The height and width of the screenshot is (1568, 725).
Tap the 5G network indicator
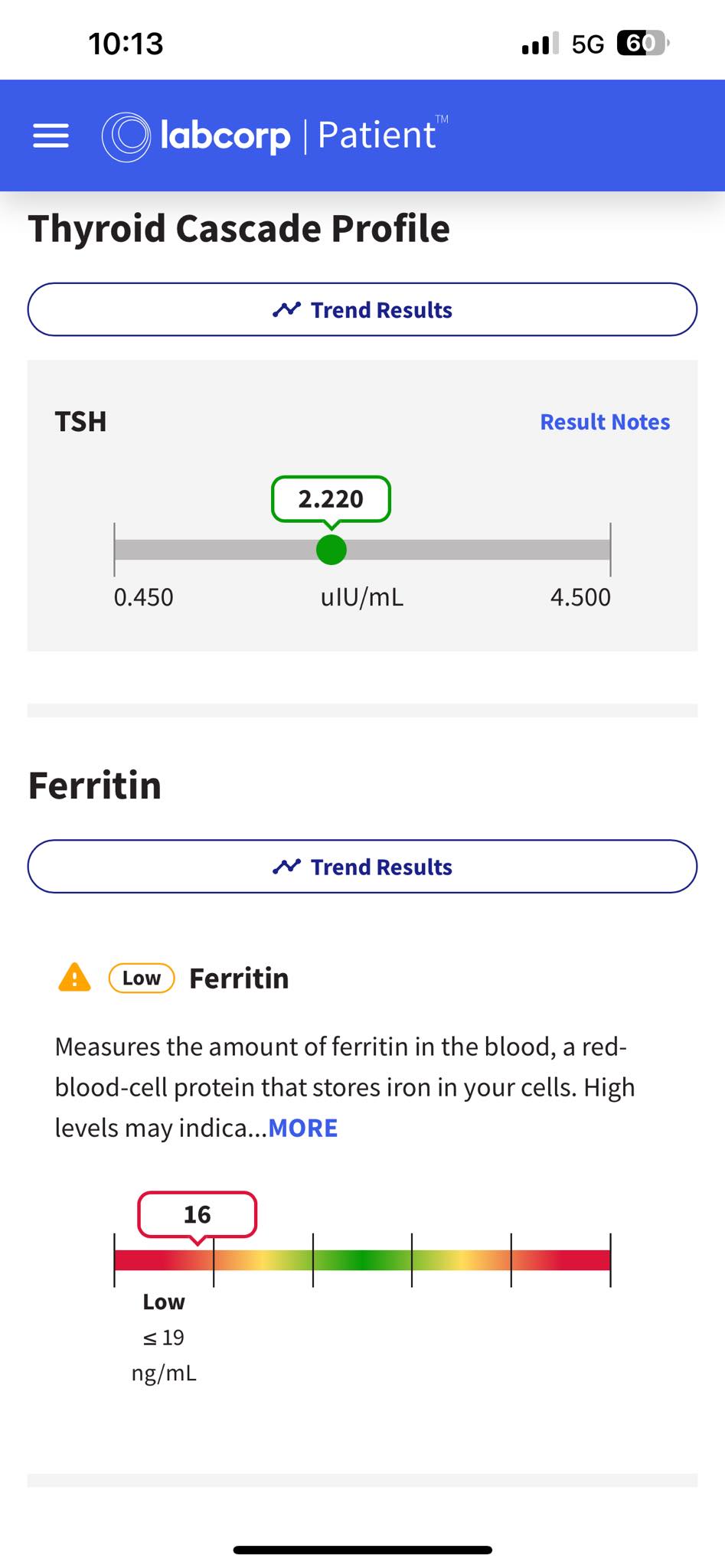pyautogui.click(x=588, y=44)
